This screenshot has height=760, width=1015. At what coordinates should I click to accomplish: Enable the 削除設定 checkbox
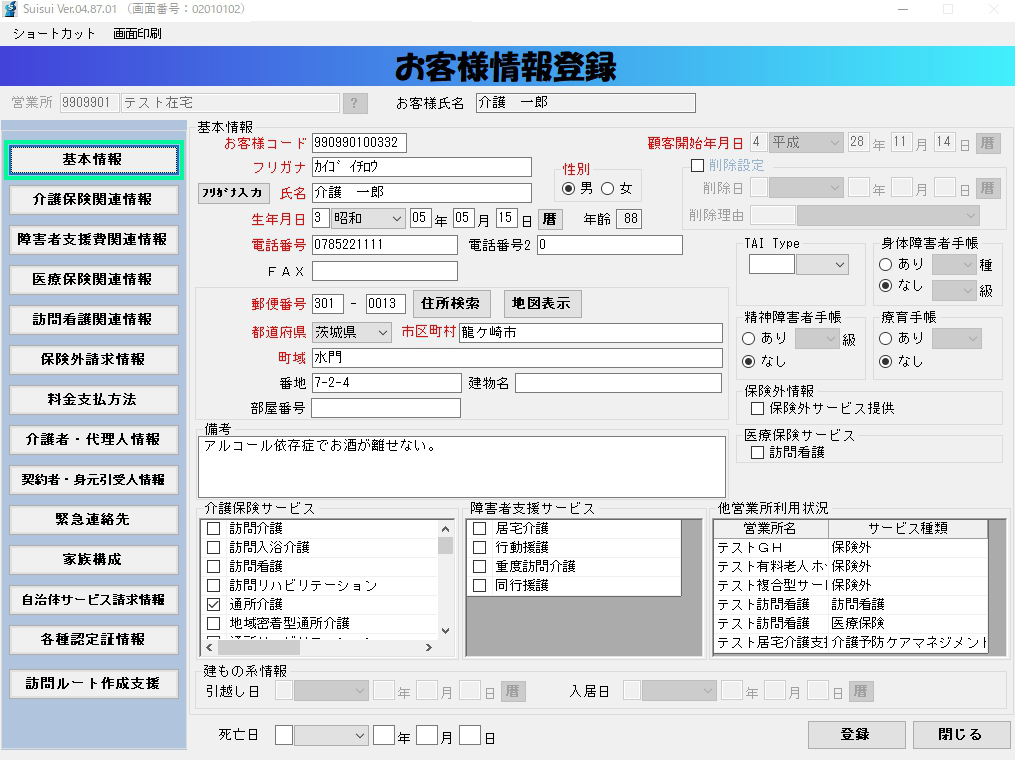[x=698, y=166]
